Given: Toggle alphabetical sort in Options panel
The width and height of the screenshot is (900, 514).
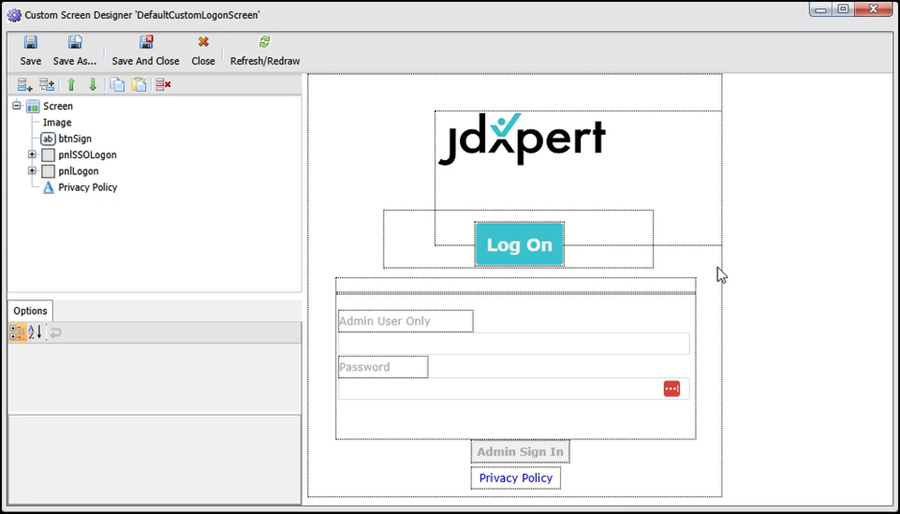Looking at the screenshot, I should [x=35, y=332].
